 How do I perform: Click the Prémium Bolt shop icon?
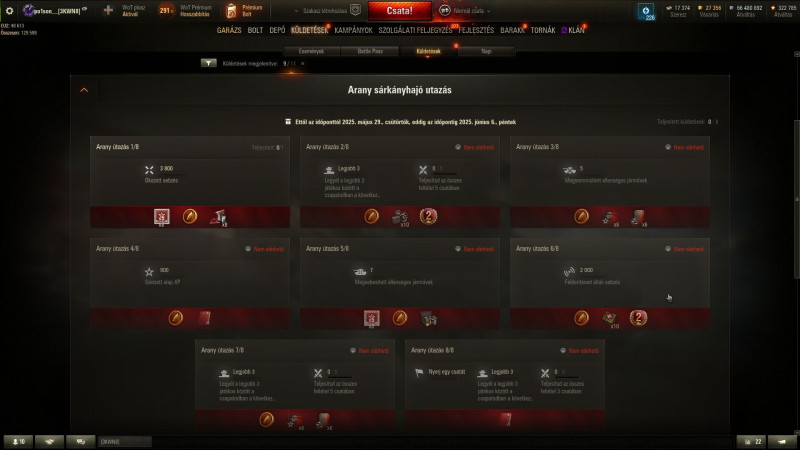pyautogui.click(x=231, y=11)
